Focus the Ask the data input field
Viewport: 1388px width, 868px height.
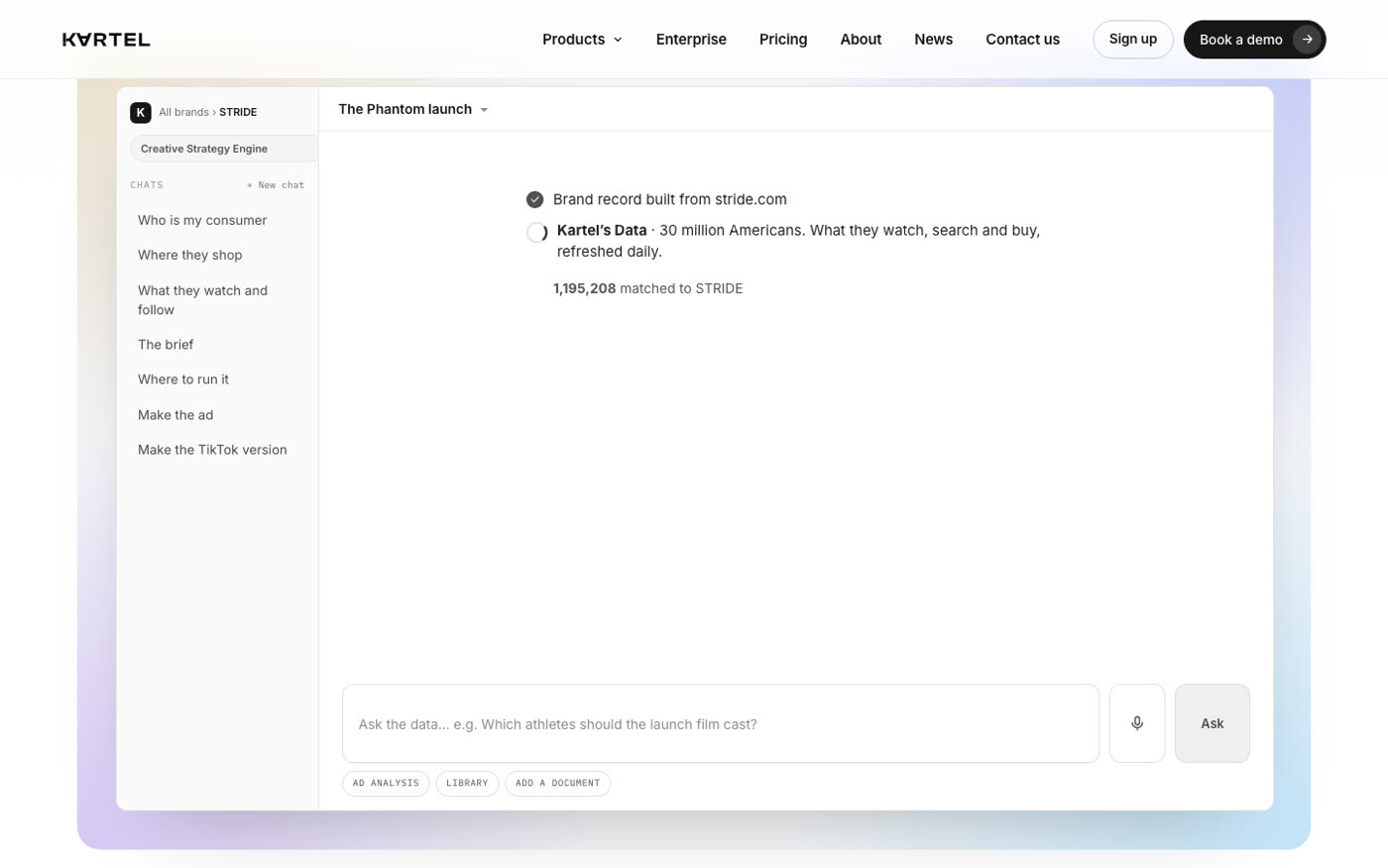[x=721, y=723]
